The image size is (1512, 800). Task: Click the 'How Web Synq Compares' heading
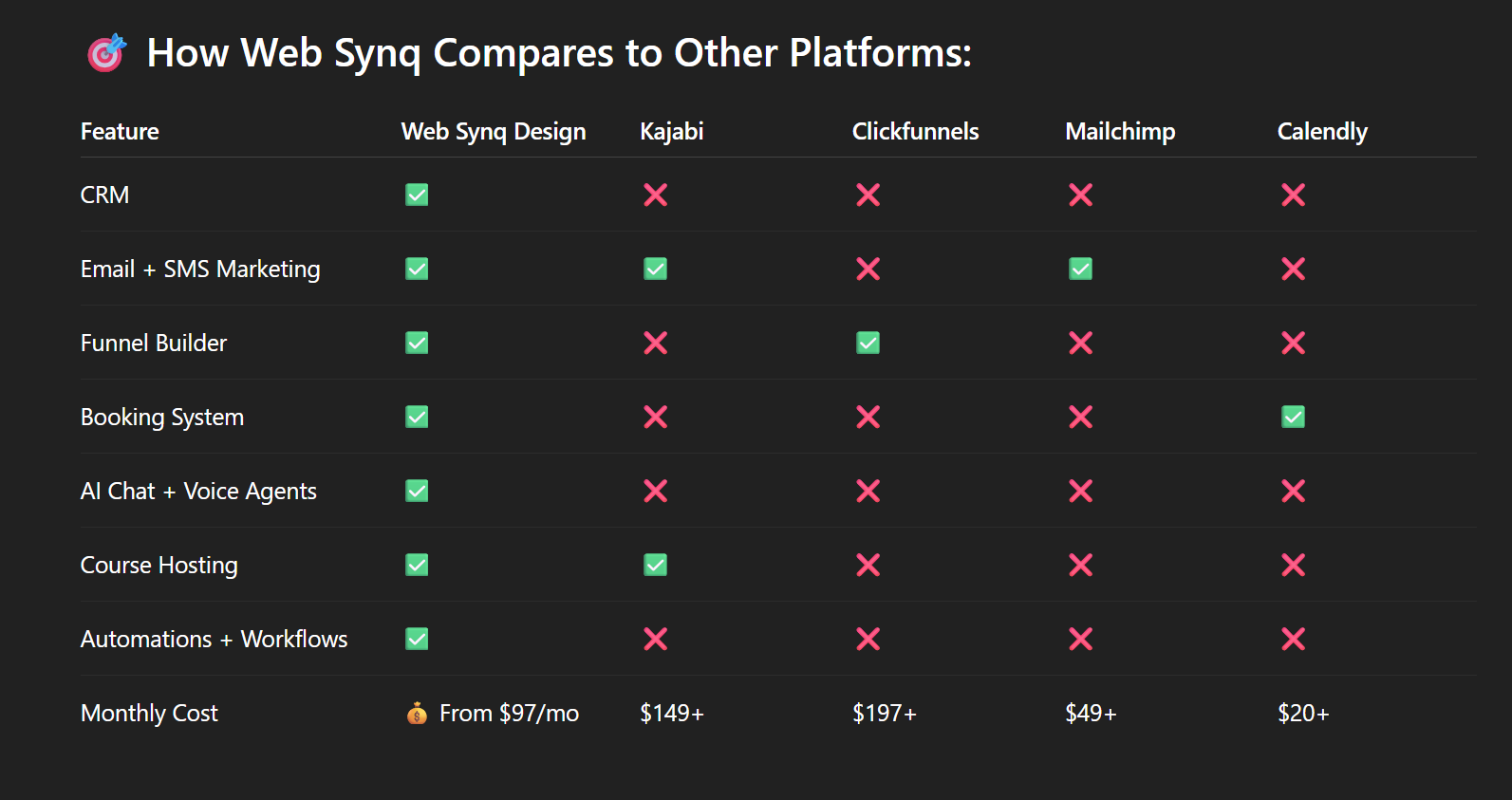tap(559, 53)
